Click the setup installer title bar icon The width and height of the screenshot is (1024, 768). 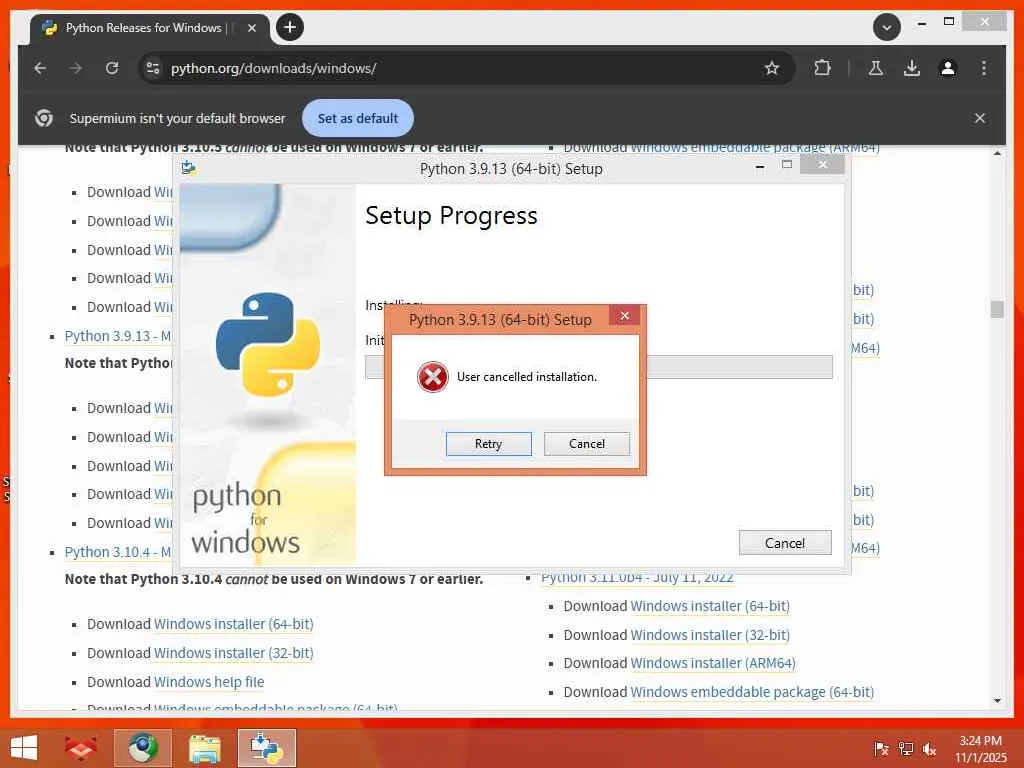(189, 168)
